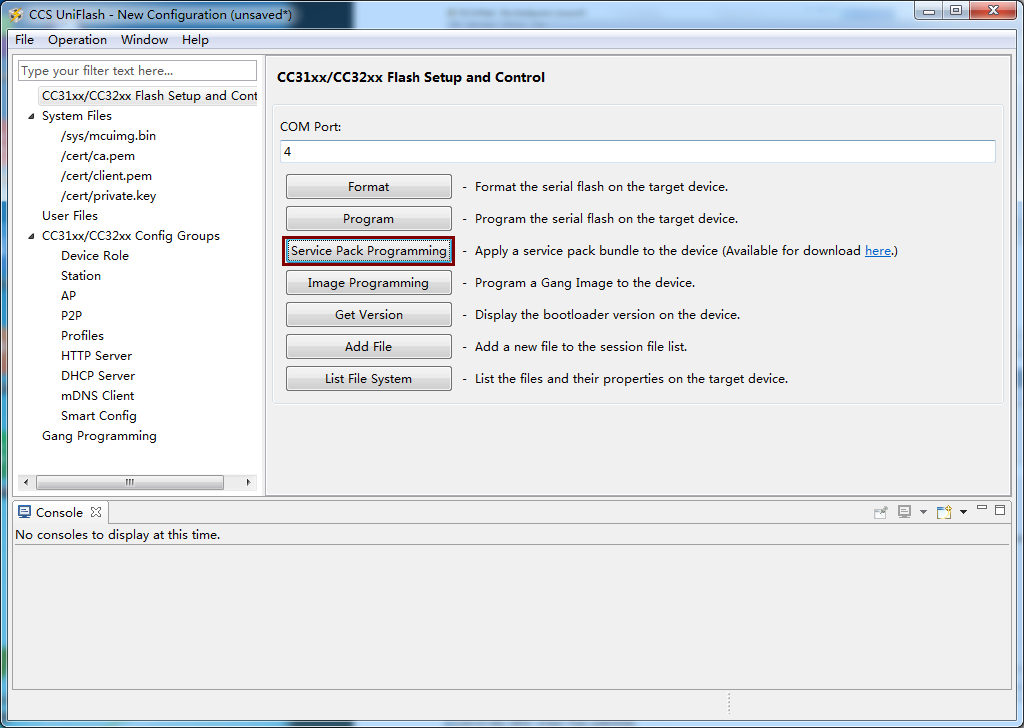Select the System Files tree item
Screen dimensions: 1024x728
76,116
